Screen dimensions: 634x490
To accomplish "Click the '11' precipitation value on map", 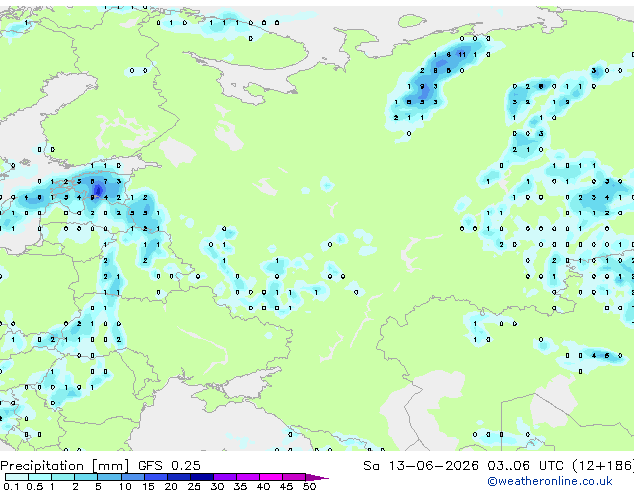I will pyautogui.click(x=462, y=54).
